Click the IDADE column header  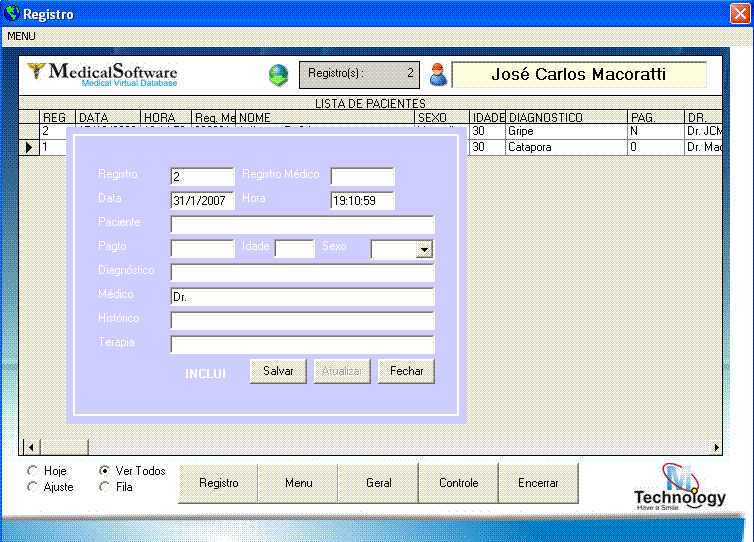point(487,117)
